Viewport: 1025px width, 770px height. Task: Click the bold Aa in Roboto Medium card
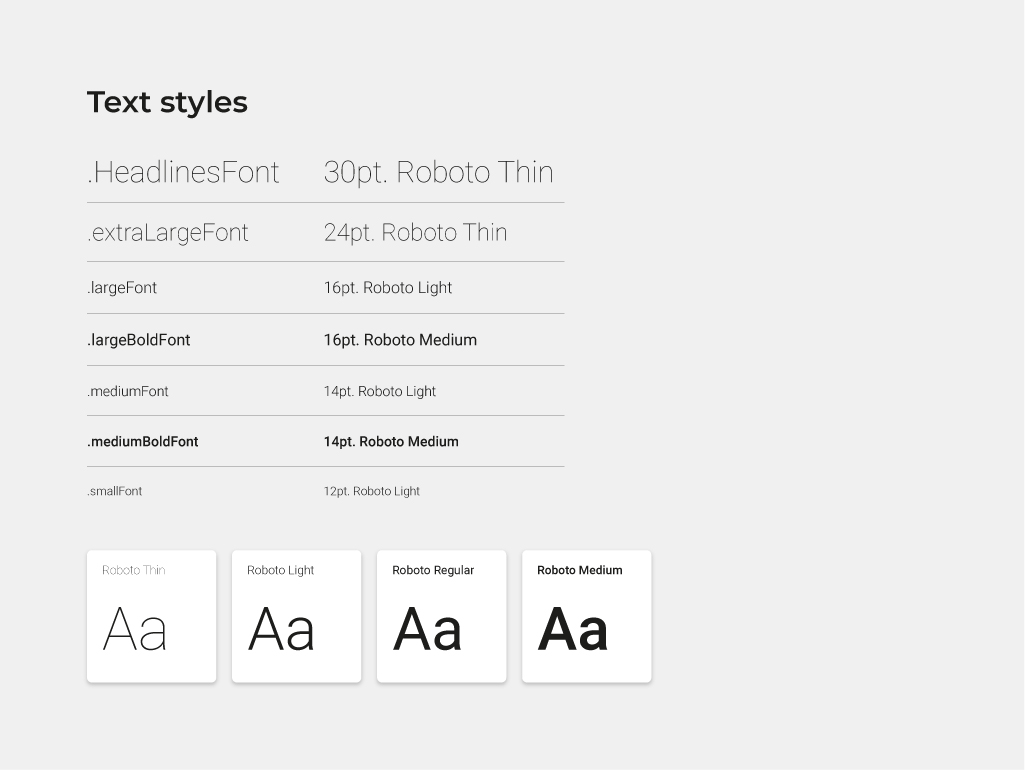[573, 628]
